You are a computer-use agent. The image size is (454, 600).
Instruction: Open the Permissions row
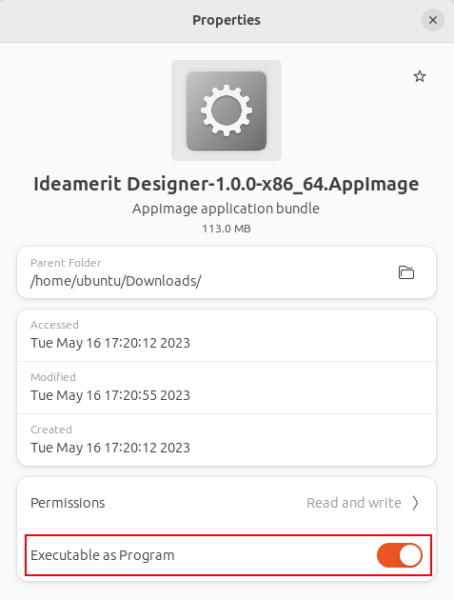click(226, 503)
